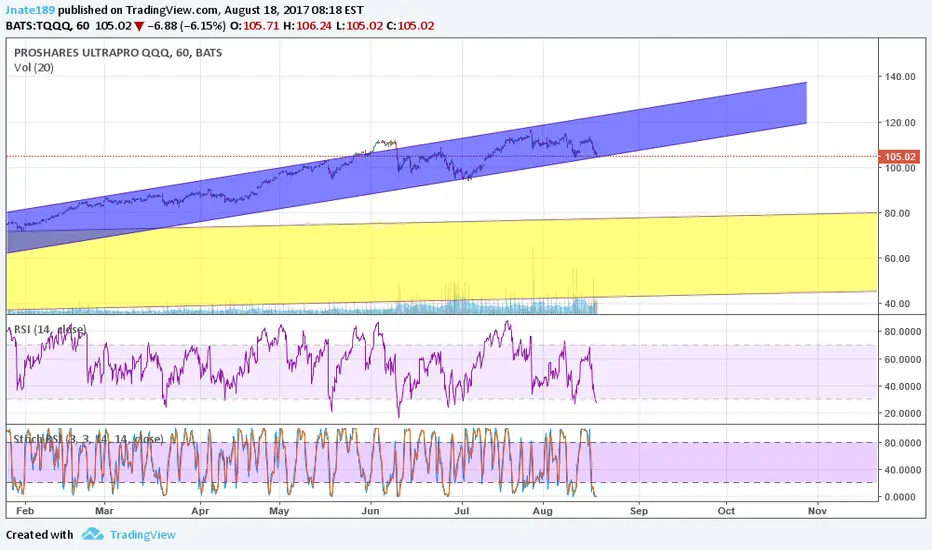The width and height of the screenshot is (932, 550).
Task: Click the L:105.02 low value
Action: coord(358,26)
